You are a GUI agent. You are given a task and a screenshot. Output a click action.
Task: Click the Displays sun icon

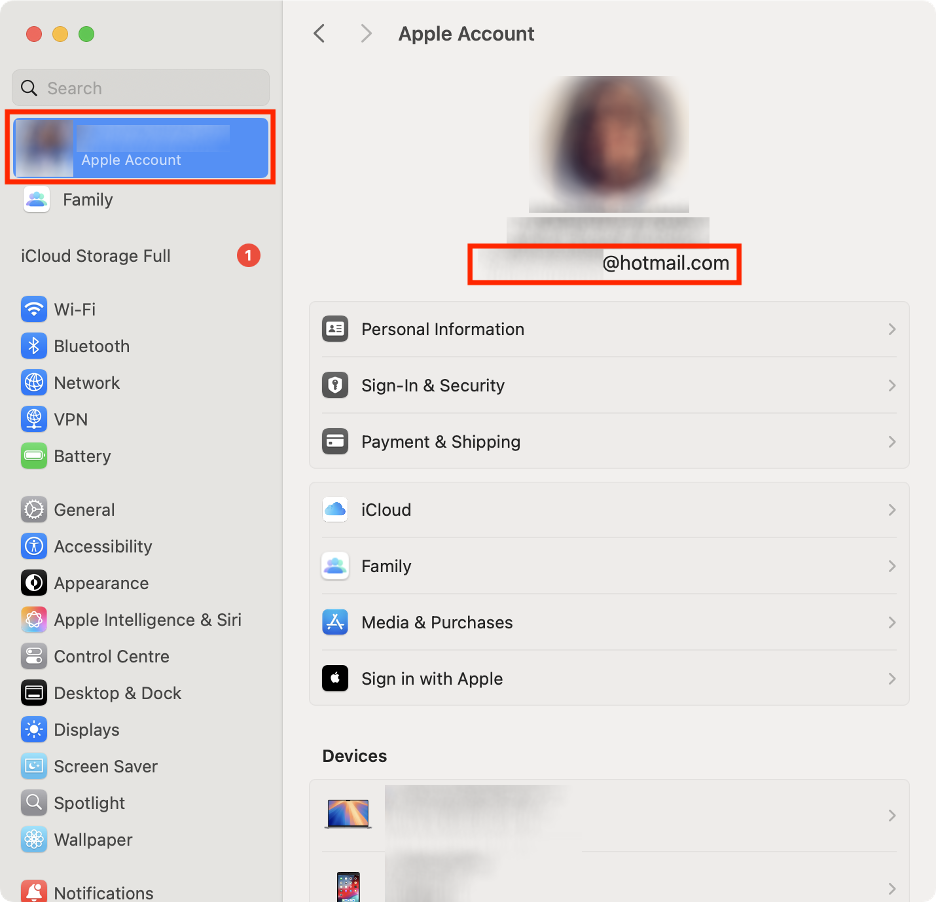pos(34,729)
